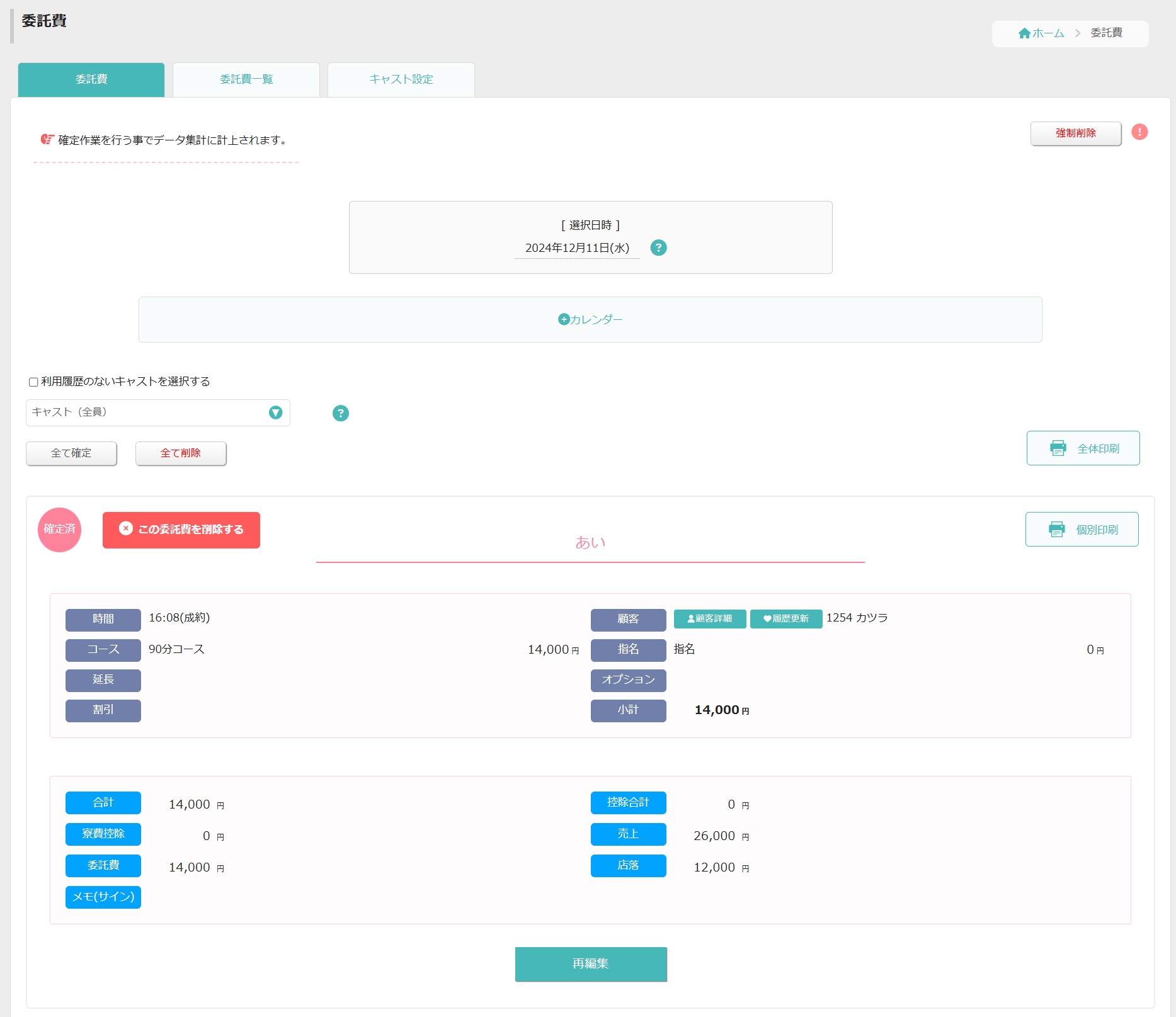
Task: Expand the カレンダー panel
Action: coord(590,320)
